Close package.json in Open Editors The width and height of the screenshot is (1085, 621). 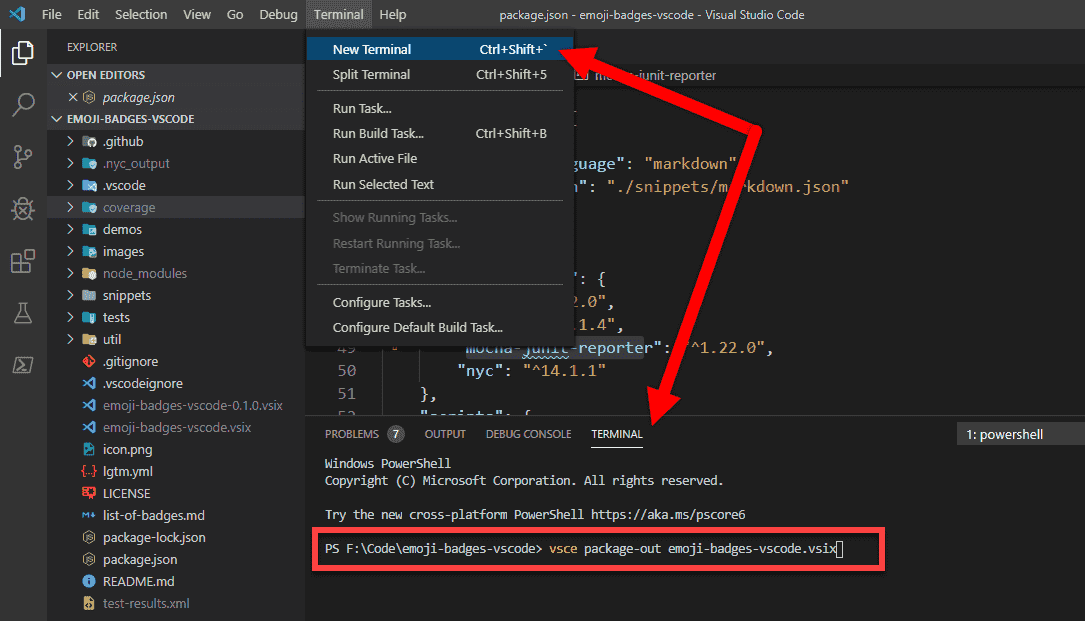click(x=73, y=97)
